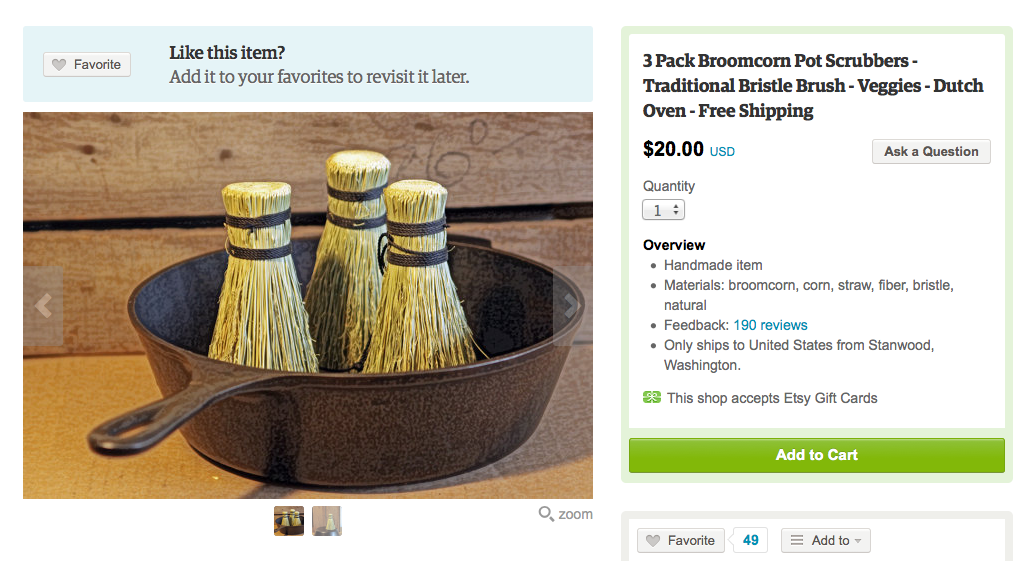The height and width of the screenshot is (561, 1018).
Task: Open the Quantity dropdown
Action: coord(663,210)
